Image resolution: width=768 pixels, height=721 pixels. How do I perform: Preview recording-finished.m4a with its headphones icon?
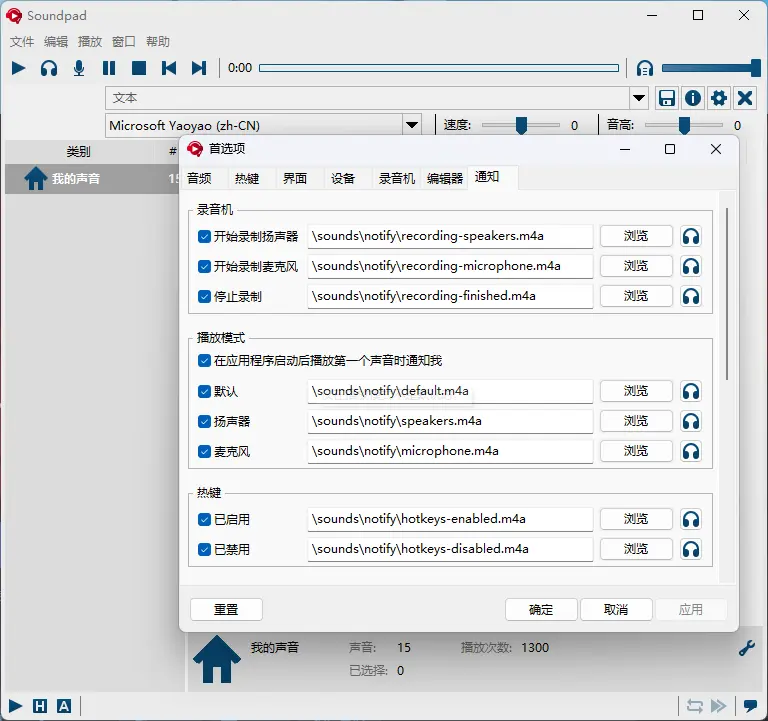tap(691, 296)
